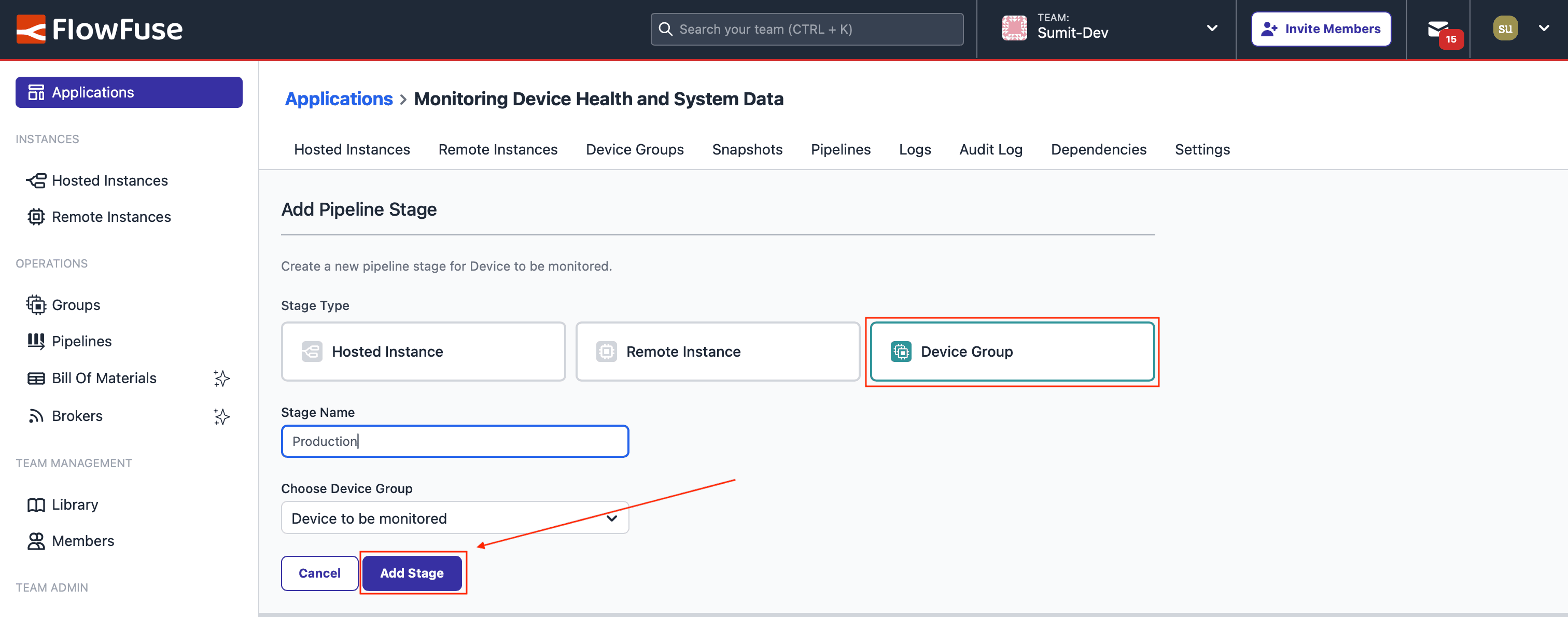
Task: Click the Invite Members button
Action: tap(1321, 28)
